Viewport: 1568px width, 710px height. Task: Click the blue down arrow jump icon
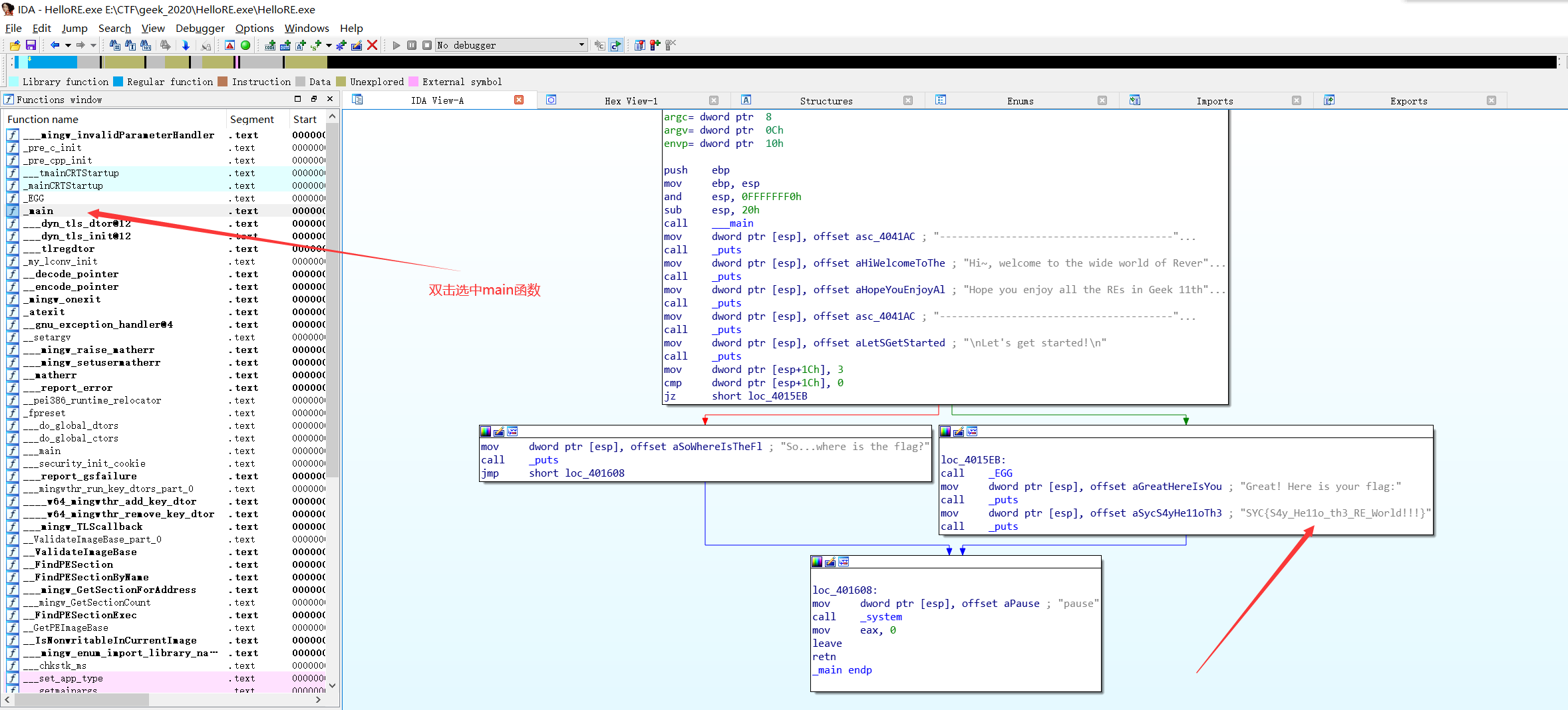186,45
